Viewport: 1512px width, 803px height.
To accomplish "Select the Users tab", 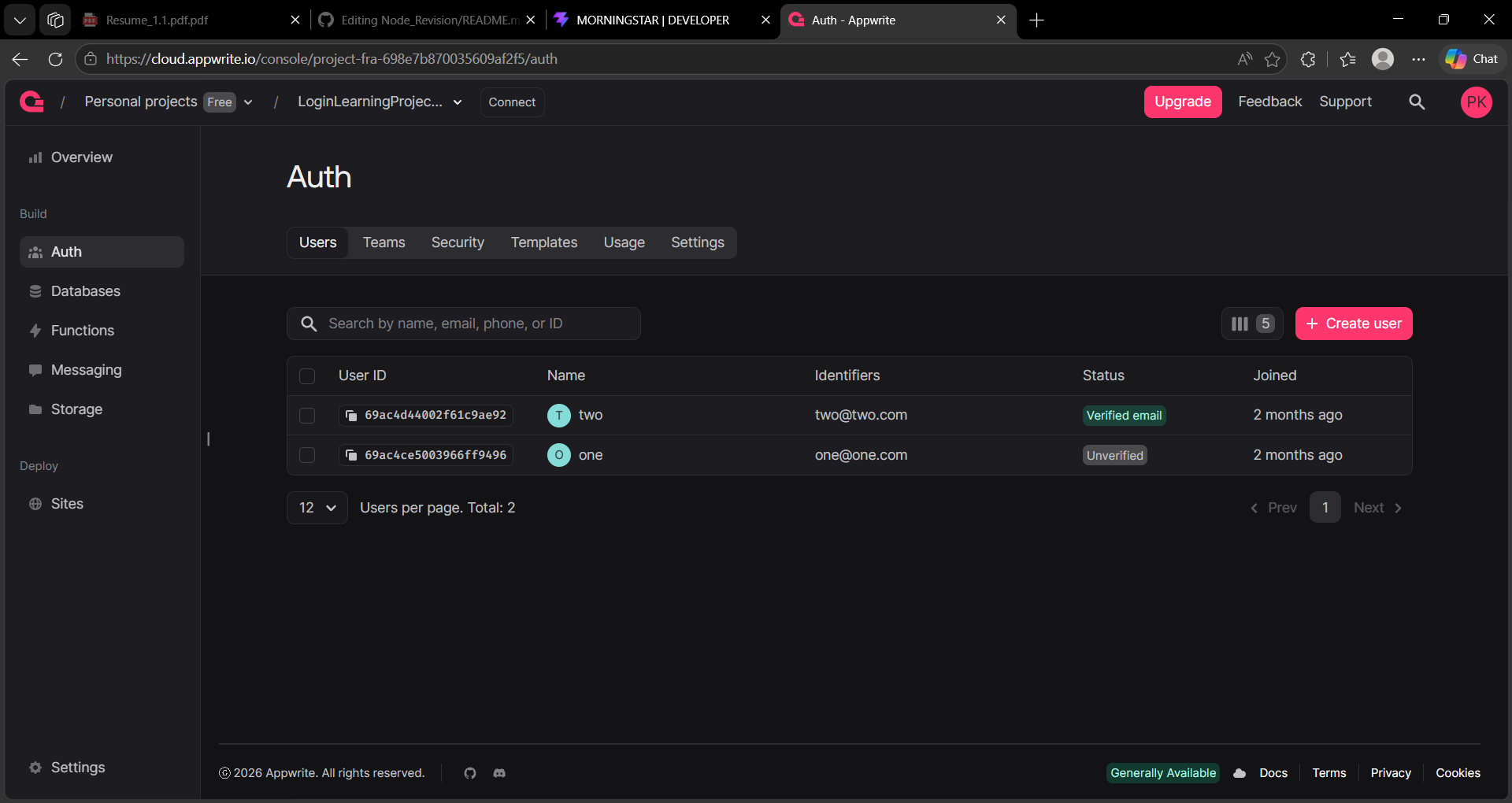I will click(317, 242).
